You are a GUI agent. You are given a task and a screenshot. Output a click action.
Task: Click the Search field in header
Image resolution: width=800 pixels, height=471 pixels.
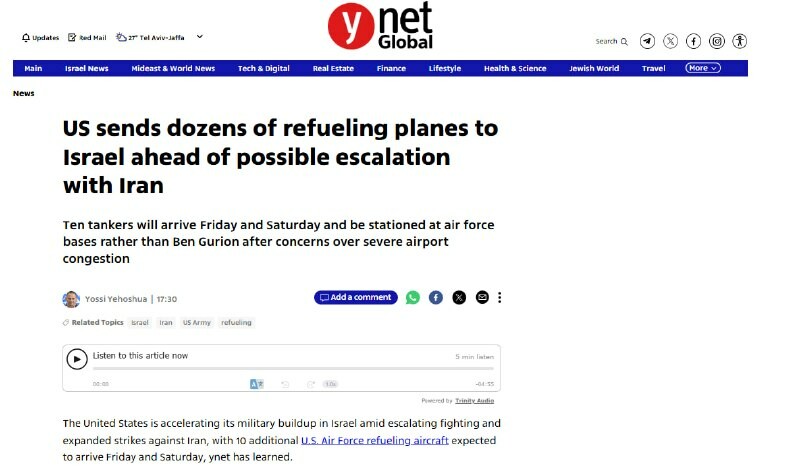coord(611,41)
